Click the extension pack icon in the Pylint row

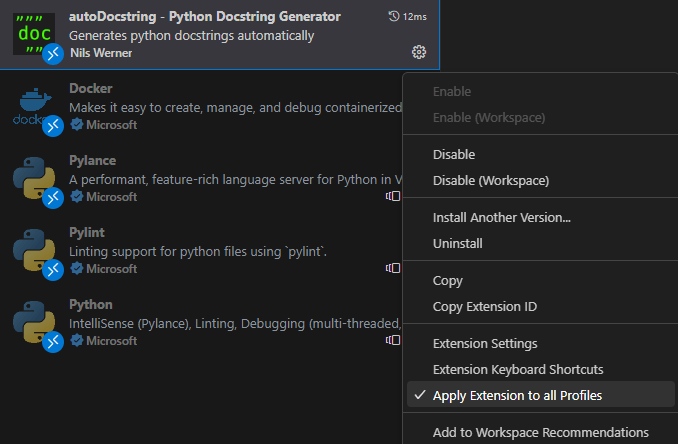(x=393, y=268)
